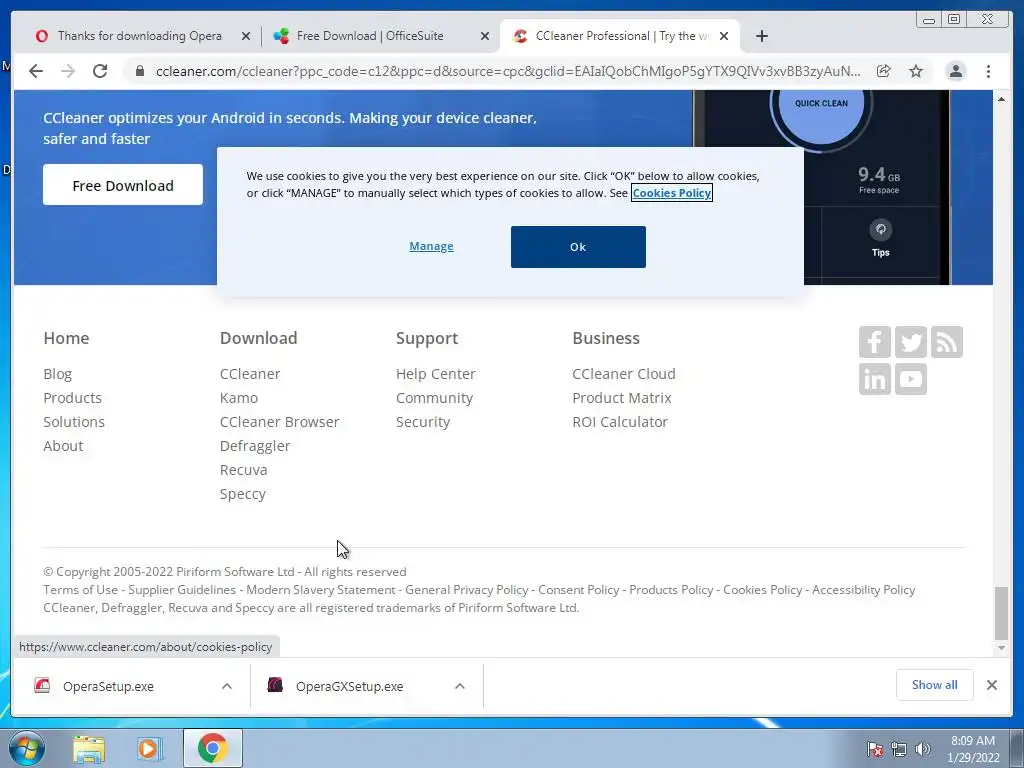This screenshot has width=1024, height=768.
Task: Visit the Help Center link
Action: tap(436, 374)
